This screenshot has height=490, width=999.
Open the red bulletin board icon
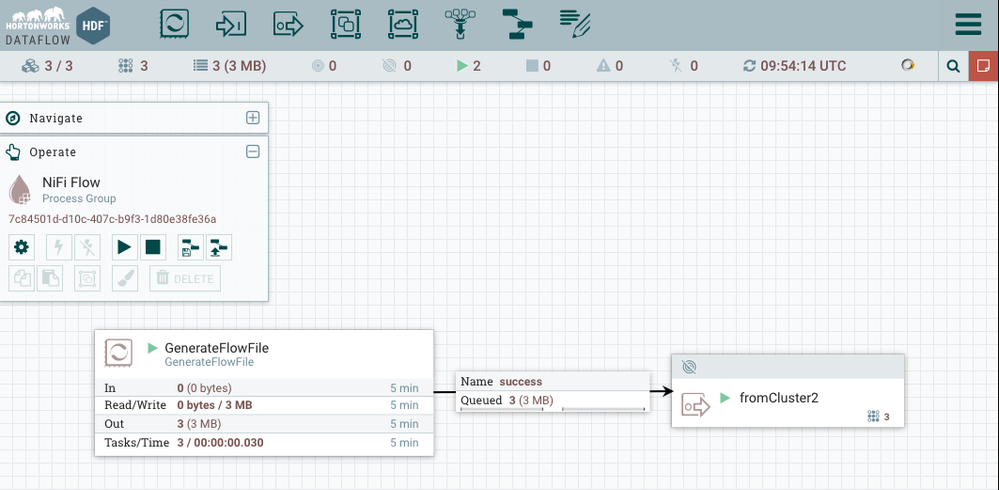(x=983, y=66)
